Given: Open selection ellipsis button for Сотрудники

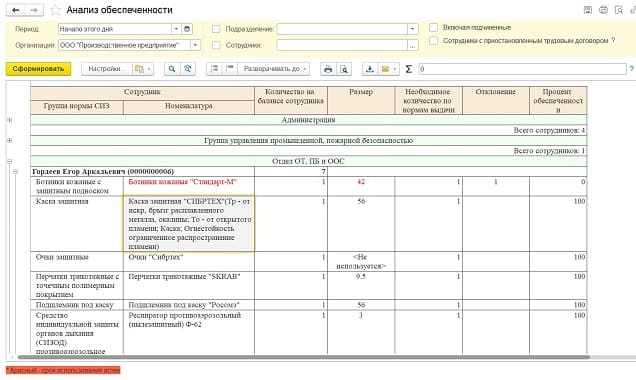Looking at the screenshot, I should 413,45.
